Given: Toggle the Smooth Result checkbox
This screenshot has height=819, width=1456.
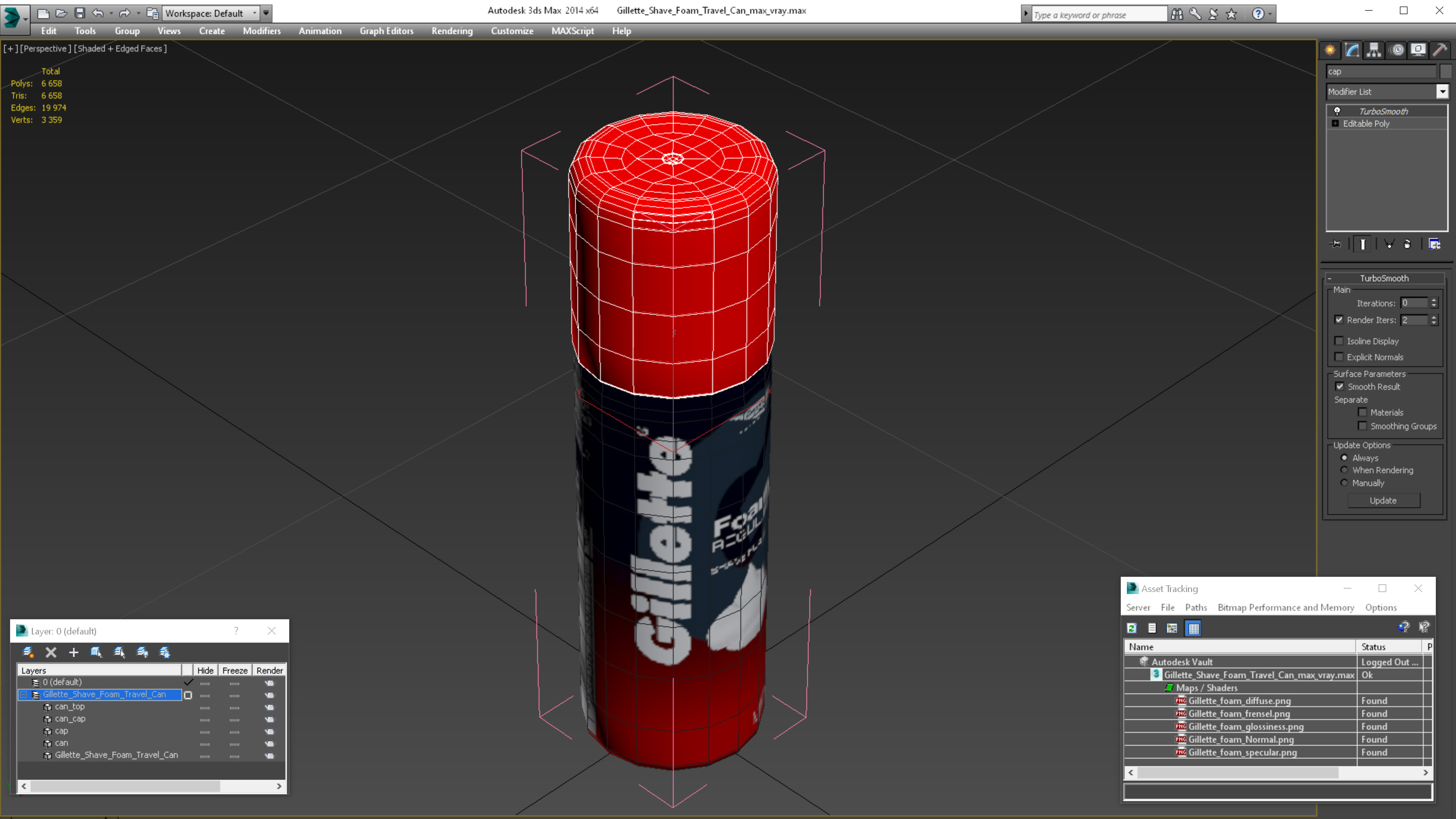Looking at the screenshot, I should (x=1340, y=387).
